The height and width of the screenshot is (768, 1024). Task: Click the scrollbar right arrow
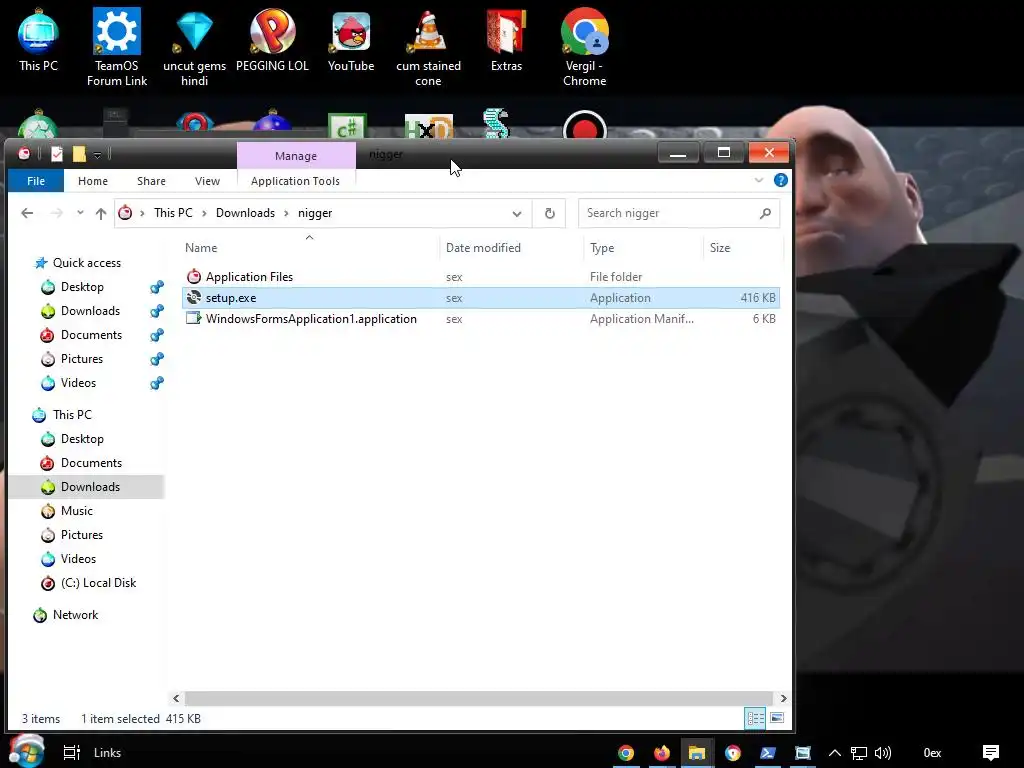click(783, 698)
